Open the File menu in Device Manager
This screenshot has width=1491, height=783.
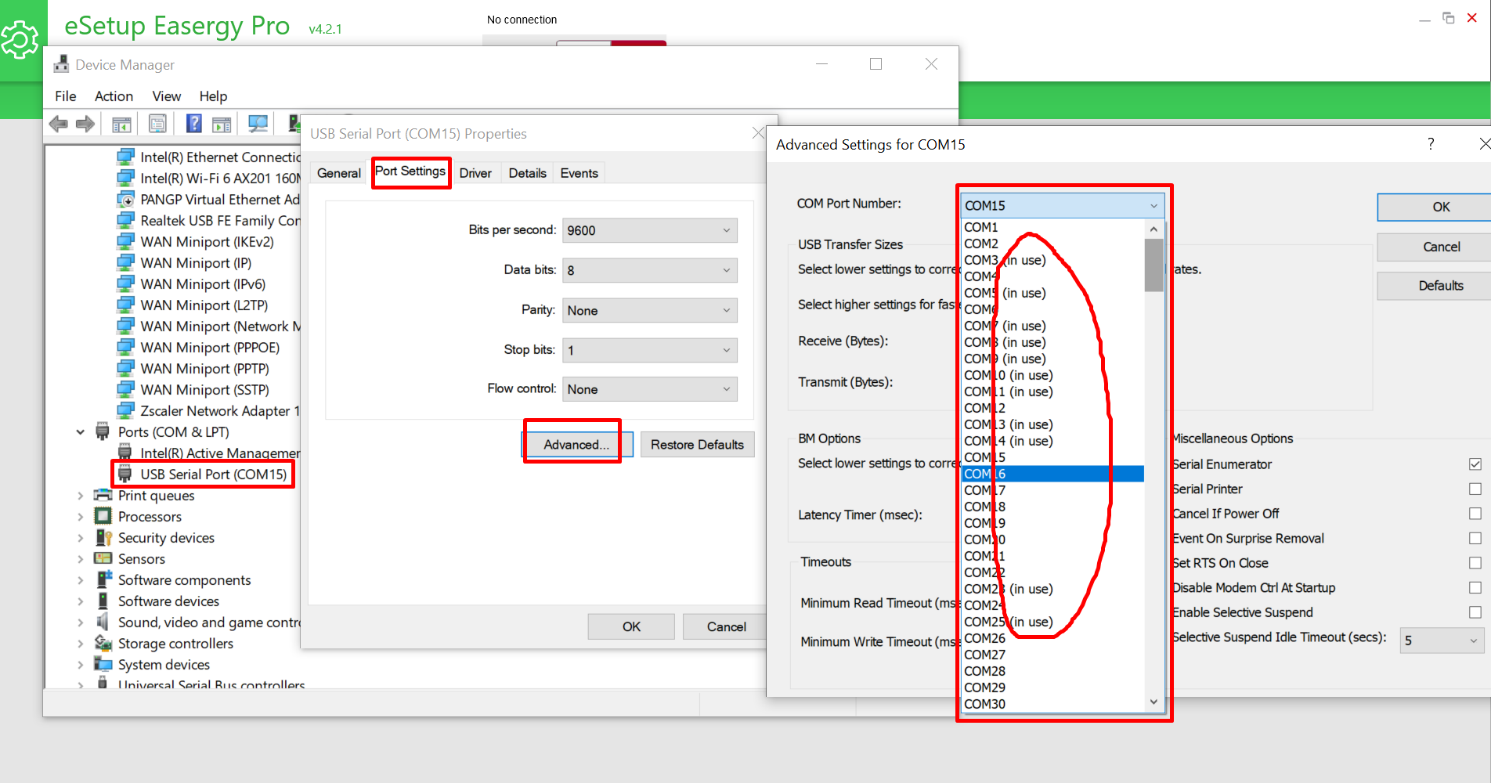66,96
